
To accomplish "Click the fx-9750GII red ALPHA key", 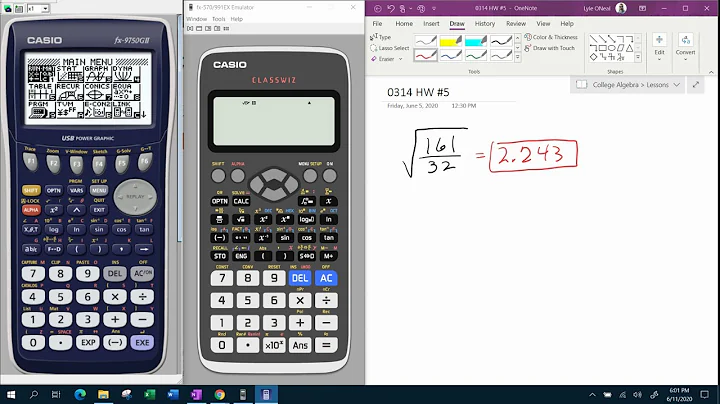I will pyautogui.click(x=31, y=210).
